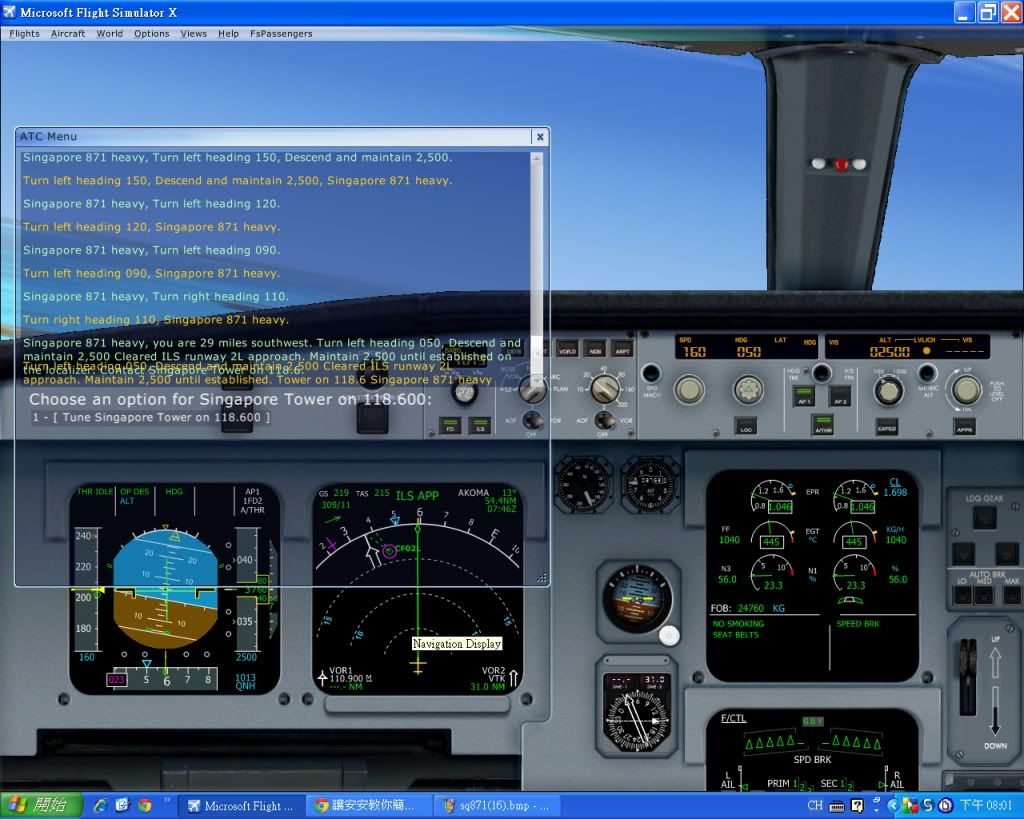Viewport: 1024px width, 819px height.
Task: Click the ATC Menu scrollbar
Action: click(x=537, y=268)
